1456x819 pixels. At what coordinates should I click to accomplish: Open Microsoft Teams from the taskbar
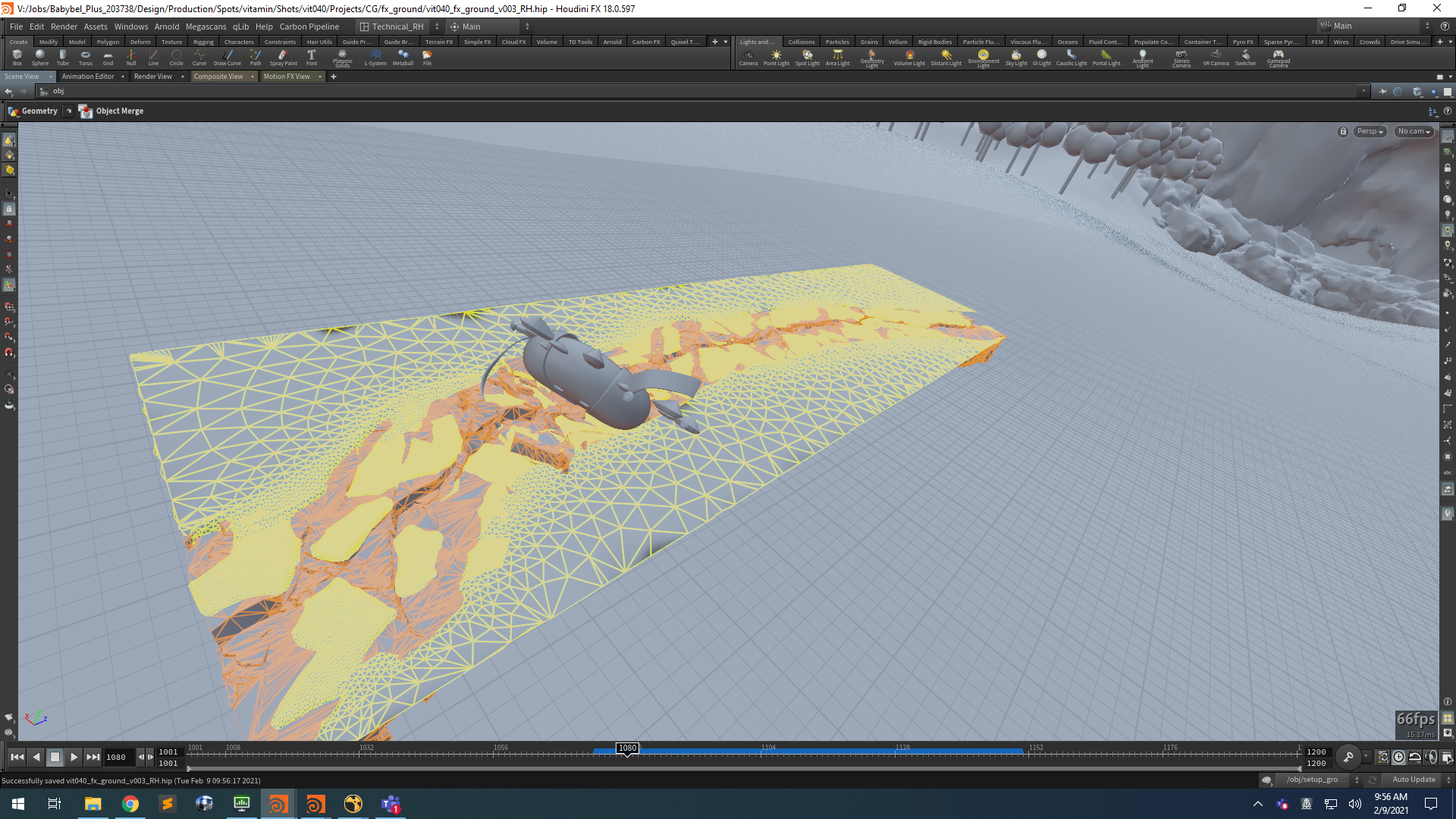click(391, 804)
